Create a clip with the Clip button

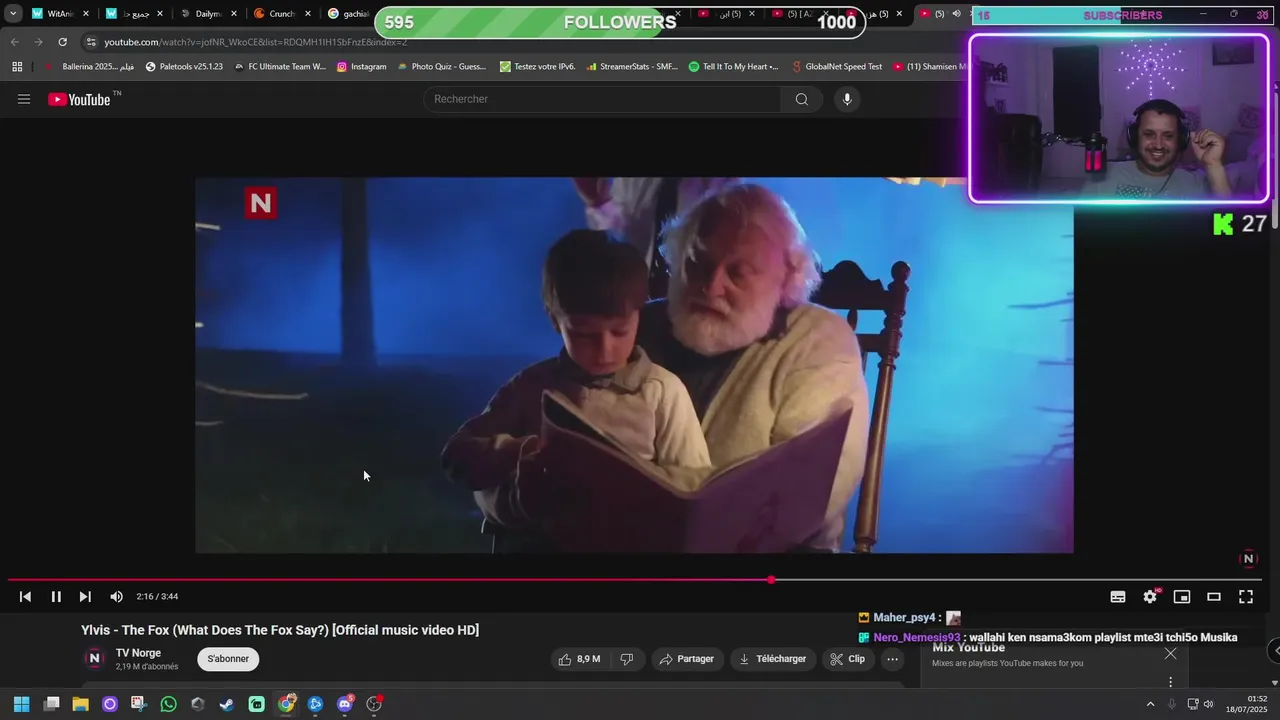(848, 659)
